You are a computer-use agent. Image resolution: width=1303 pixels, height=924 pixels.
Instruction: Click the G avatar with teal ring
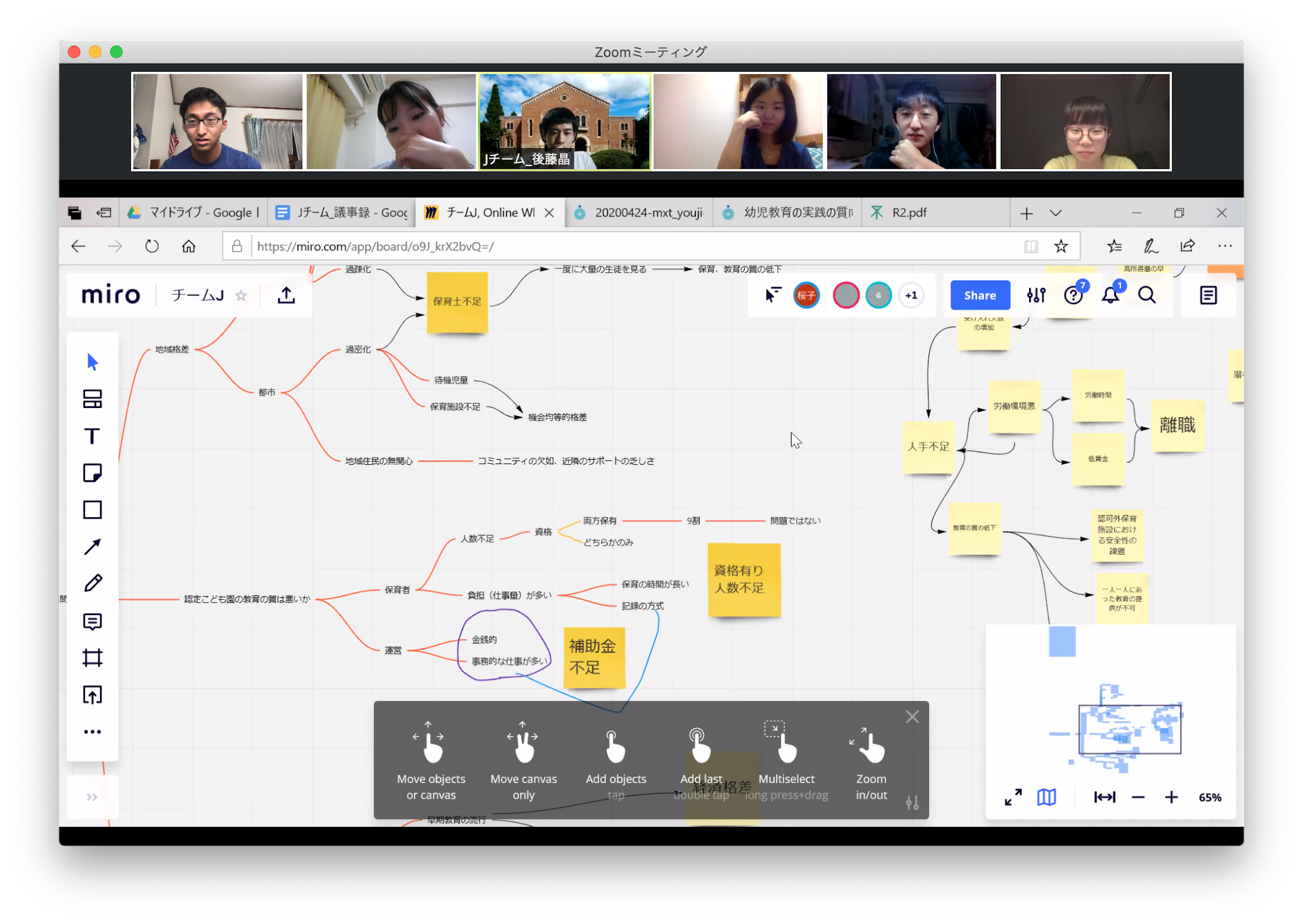(x=878, y=295)
